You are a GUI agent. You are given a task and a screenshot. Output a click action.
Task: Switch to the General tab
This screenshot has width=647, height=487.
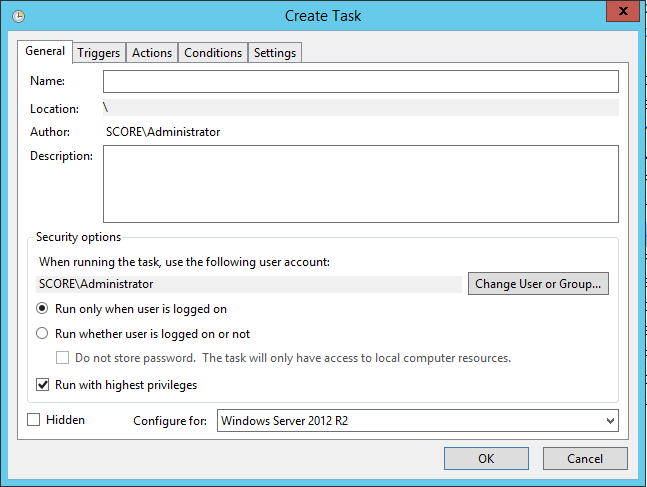pyautogui.click(x=45, y=52)
